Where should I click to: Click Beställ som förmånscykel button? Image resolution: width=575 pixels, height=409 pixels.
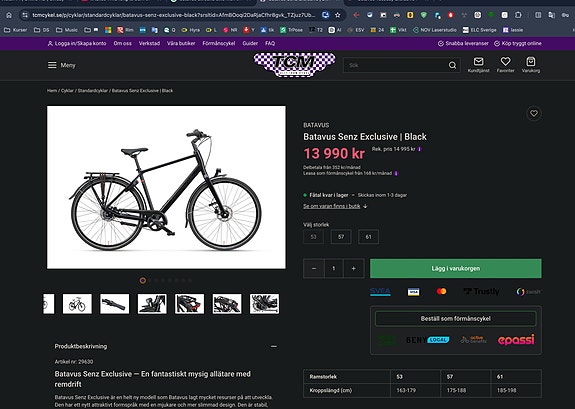[455, 318]
